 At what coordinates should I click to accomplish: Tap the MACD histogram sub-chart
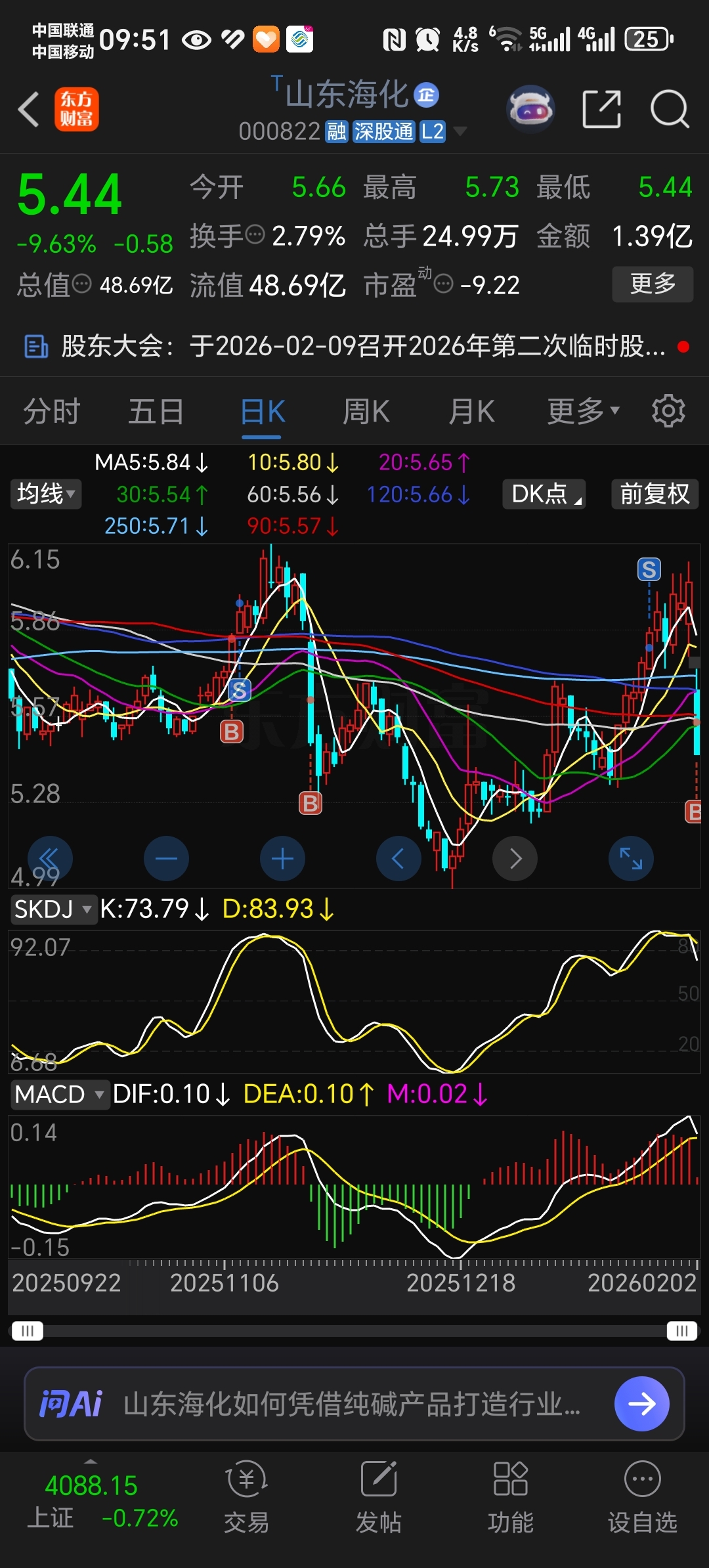[354, 1186]
